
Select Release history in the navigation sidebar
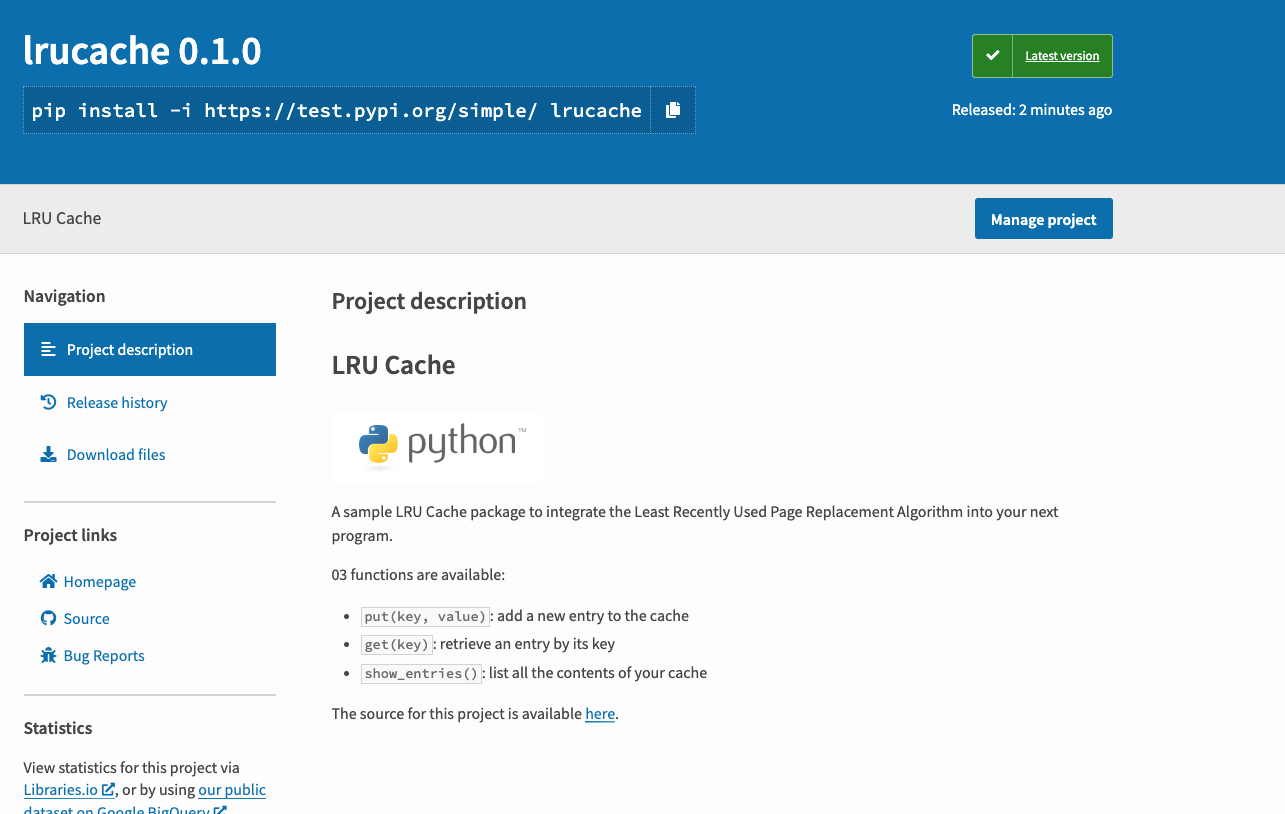pos(117,402)
